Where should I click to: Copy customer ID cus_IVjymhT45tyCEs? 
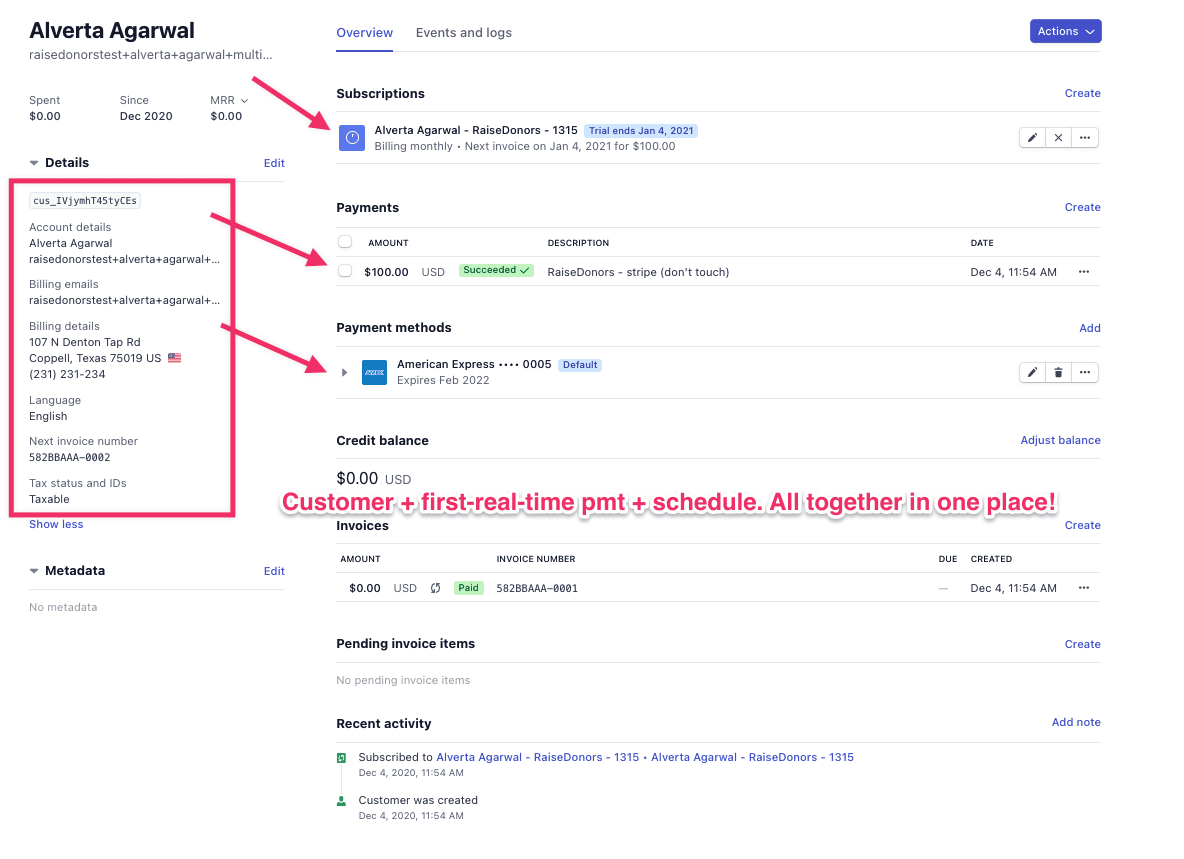pos(85,201)
